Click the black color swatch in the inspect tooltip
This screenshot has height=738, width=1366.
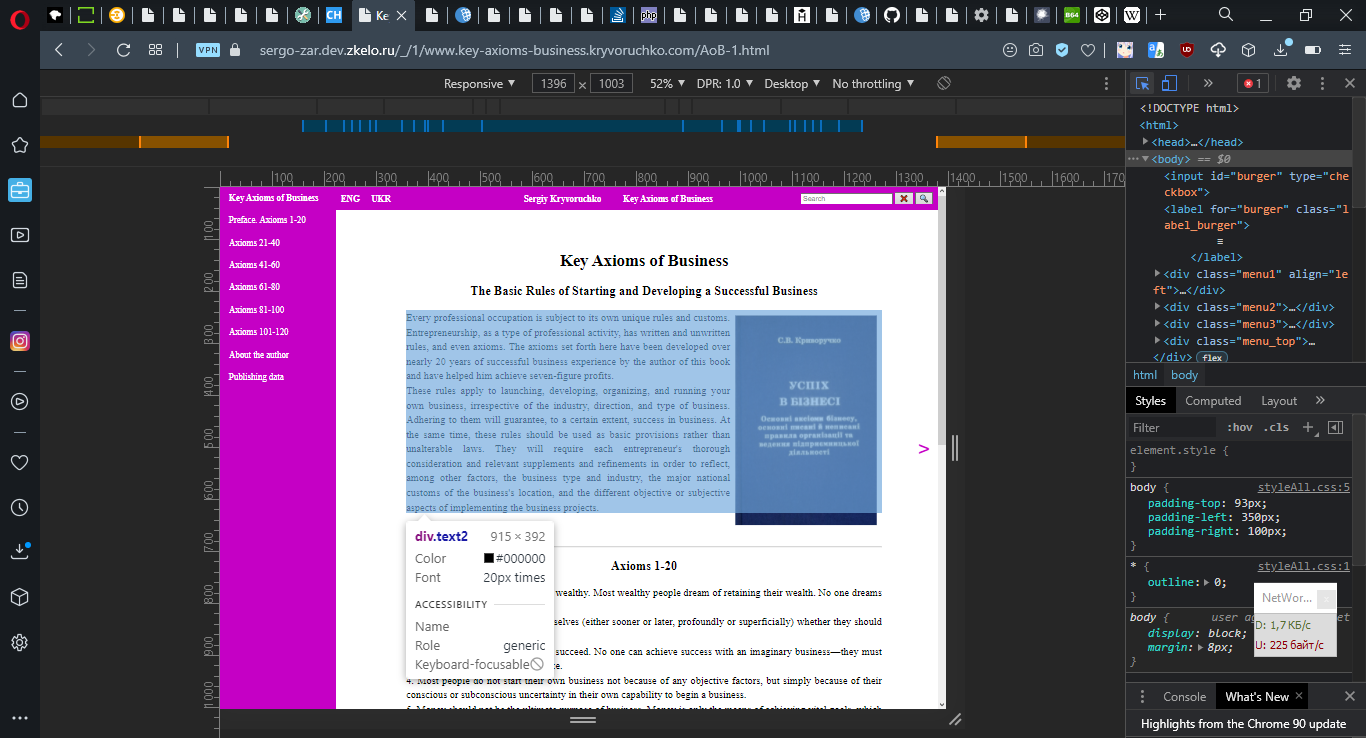489,559
